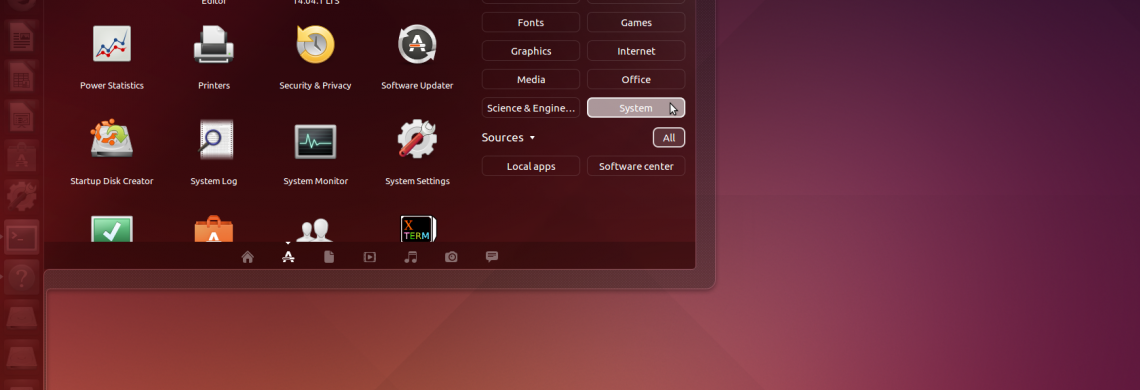Open the Power Statistics app
The width and height of the screenshot is (1140, 390).
click(x=112, y=45)
